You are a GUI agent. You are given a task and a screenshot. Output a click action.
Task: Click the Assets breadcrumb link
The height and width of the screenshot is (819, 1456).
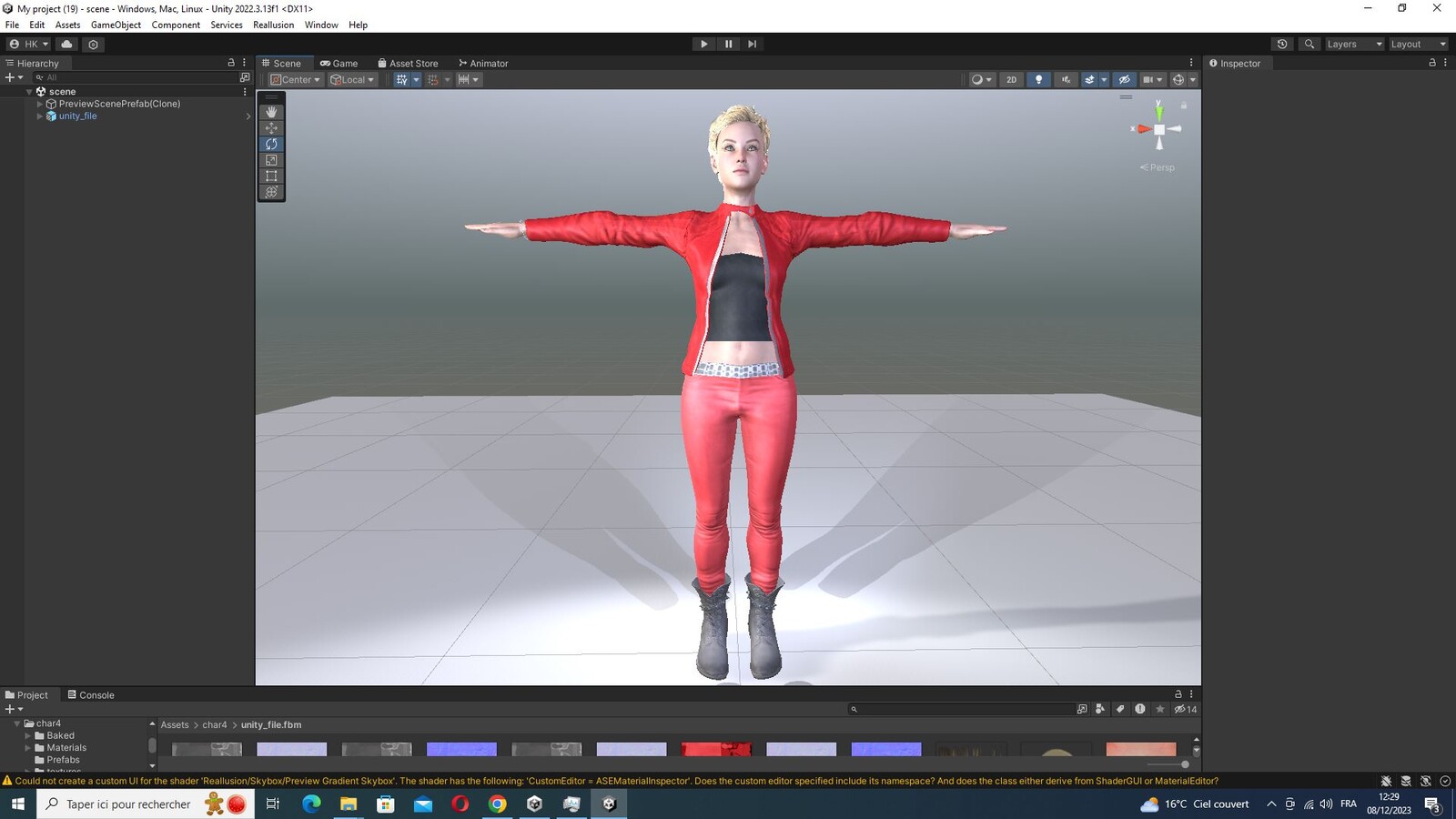pyautogui.click(x=175, y=725)
